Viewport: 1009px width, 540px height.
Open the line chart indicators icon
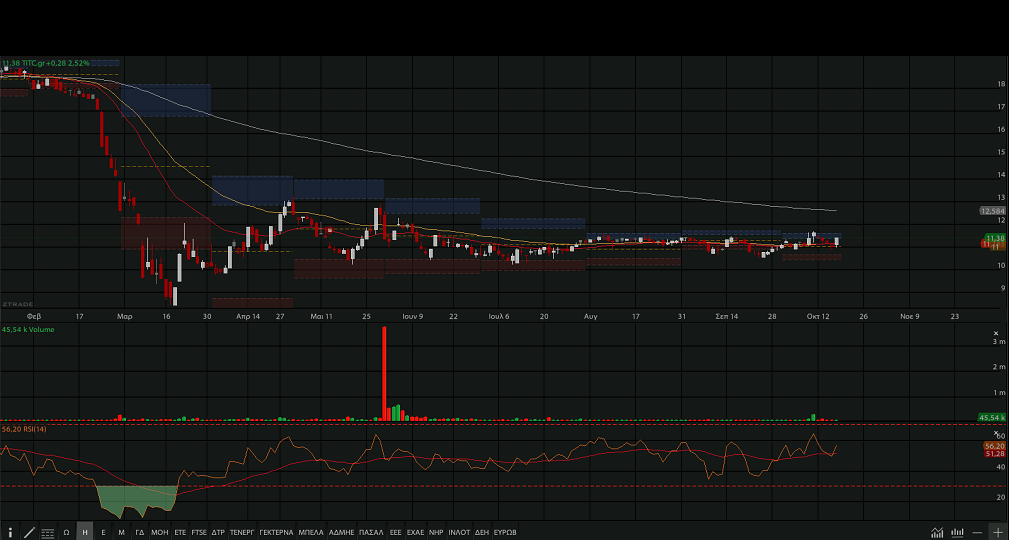pyautogui.click(x=937, y=532)
